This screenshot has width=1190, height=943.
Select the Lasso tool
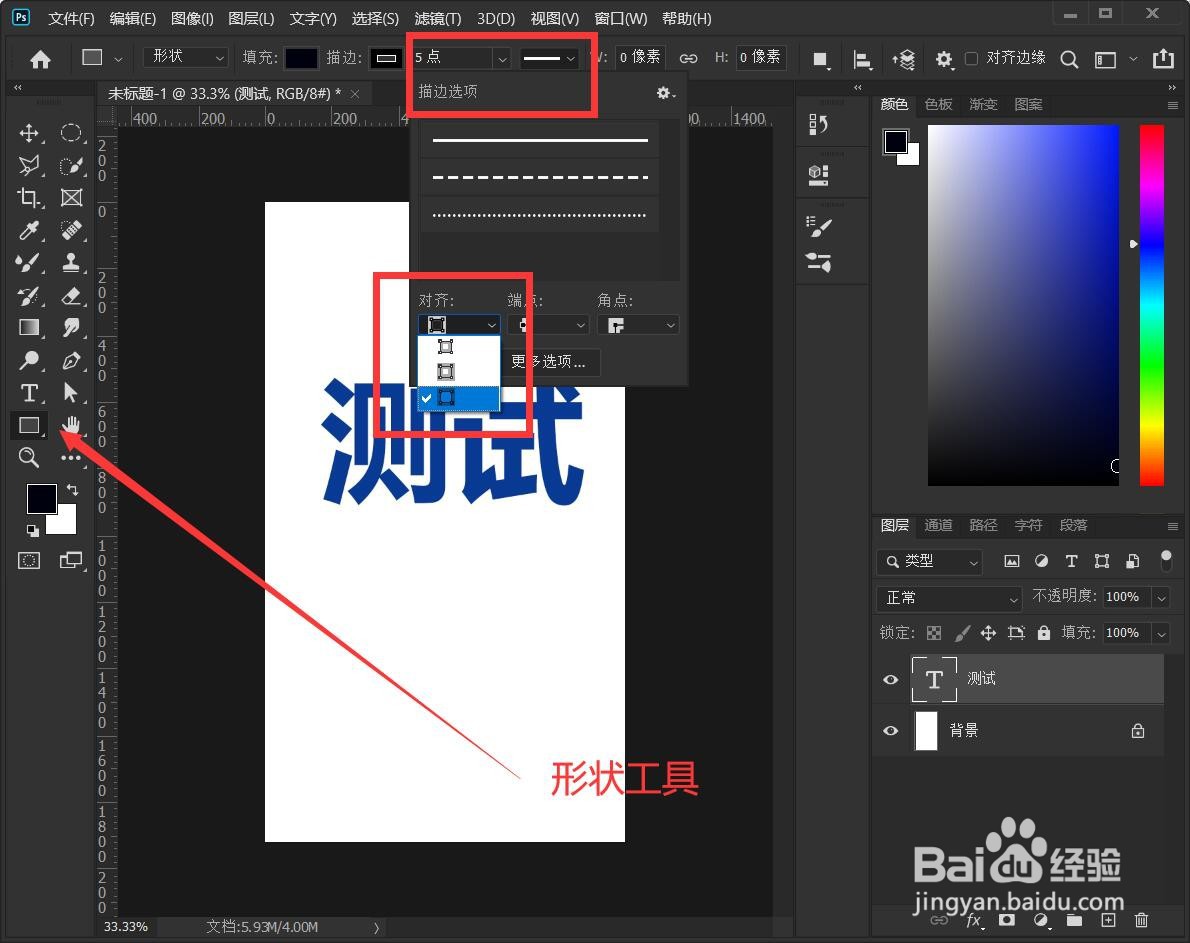(x=28, y=165)
